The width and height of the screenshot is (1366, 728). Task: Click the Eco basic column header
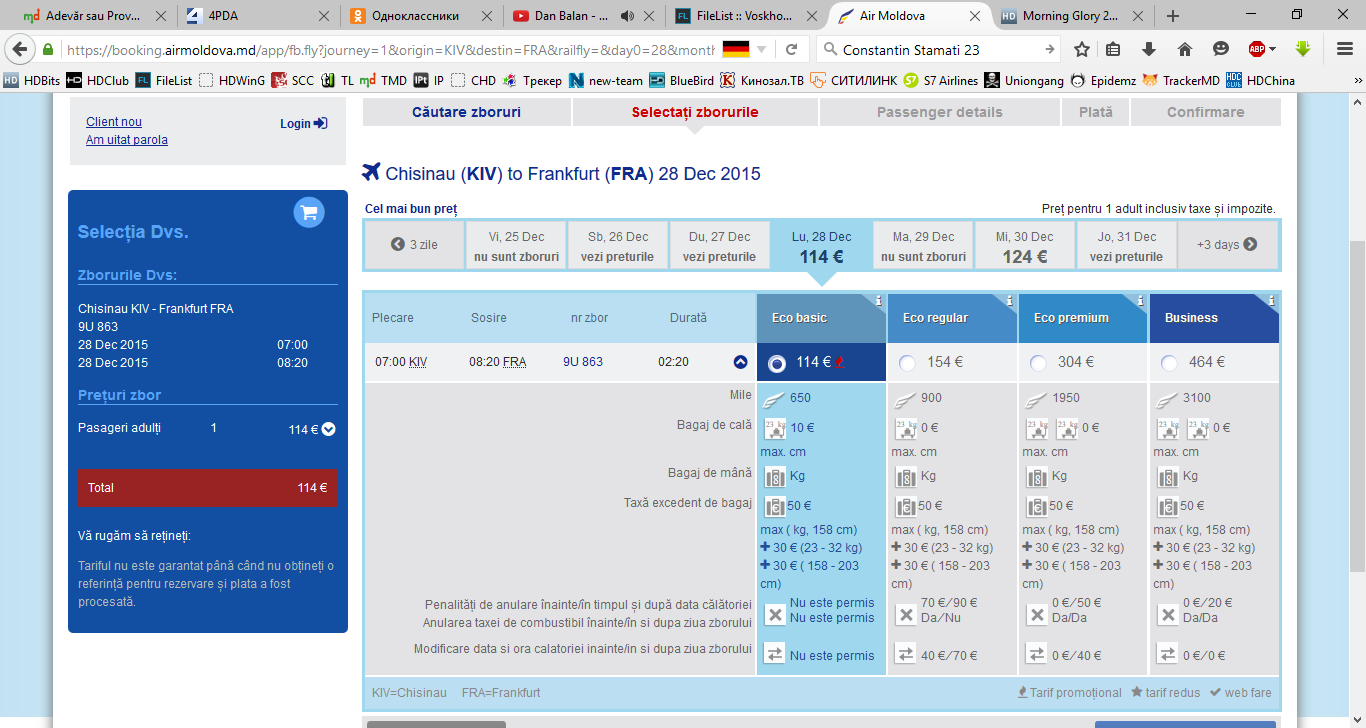pos(821,318)
